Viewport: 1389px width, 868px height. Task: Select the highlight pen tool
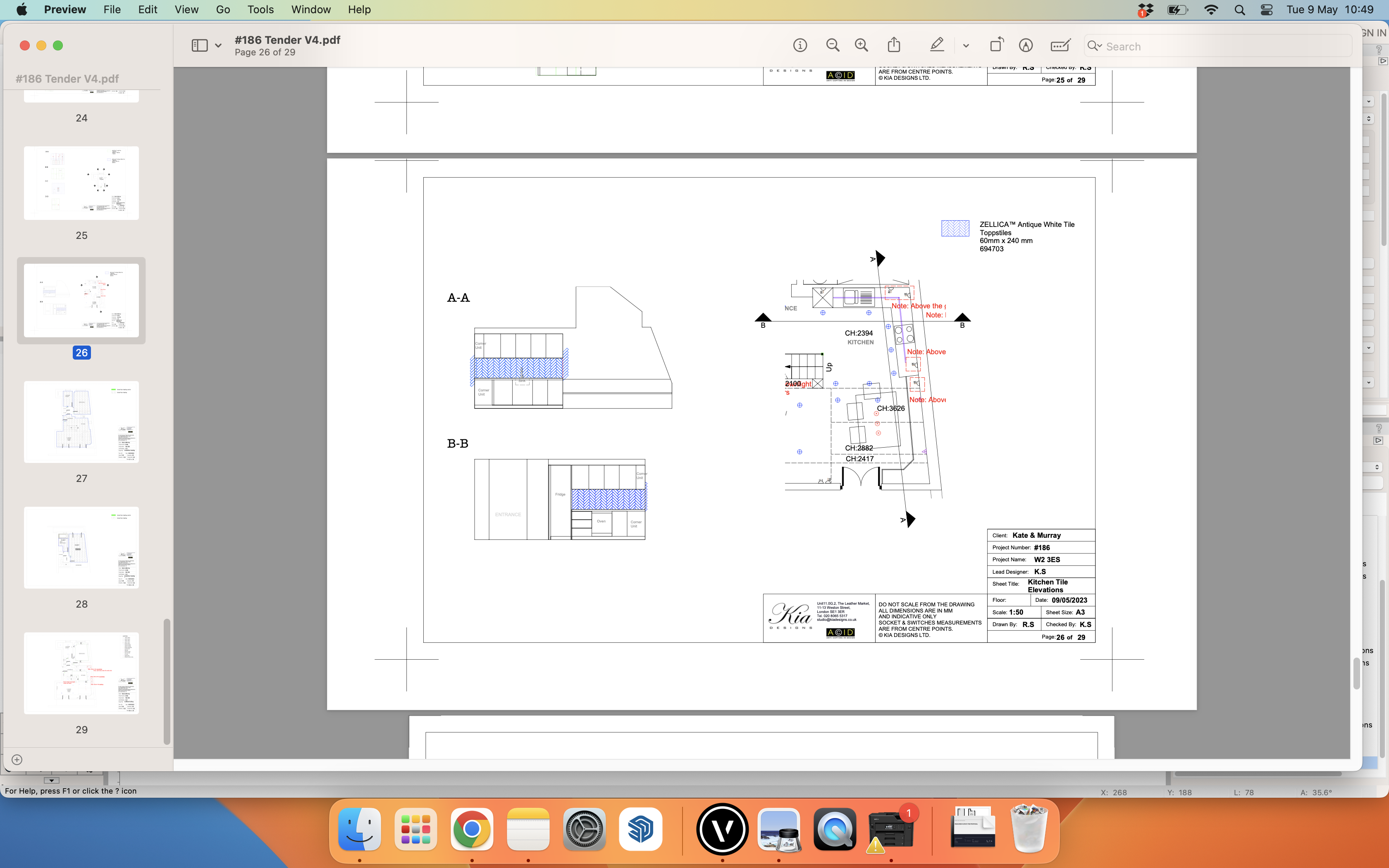click(x=936, y=45)
